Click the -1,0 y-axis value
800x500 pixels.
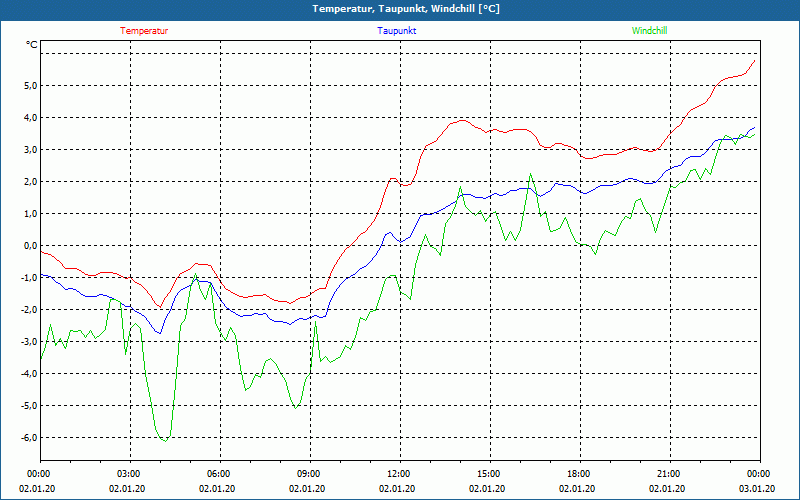[x=29, y=278]
